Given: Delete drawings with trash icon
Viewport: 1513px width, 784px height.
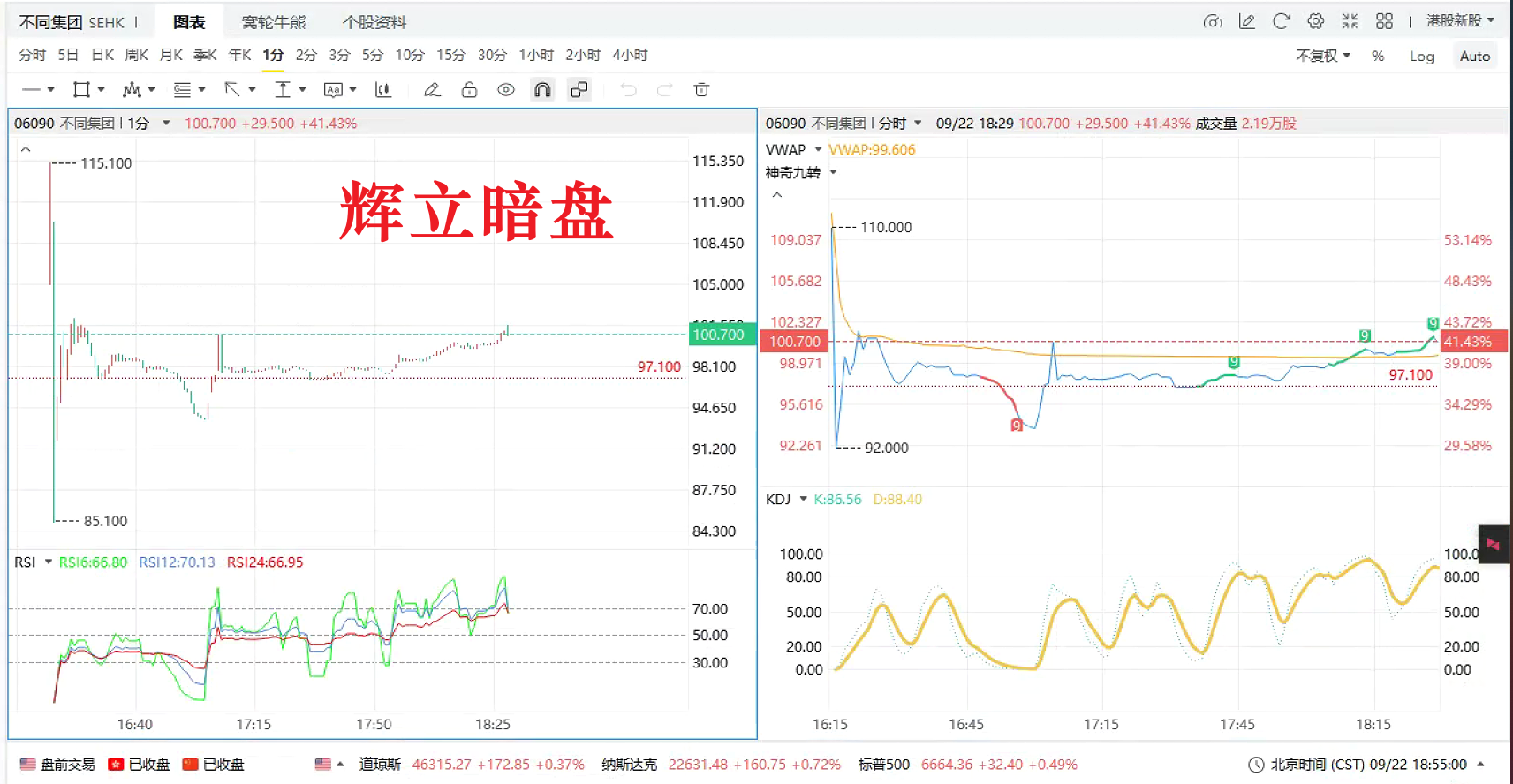Looking at the screenshot, I should click(701, 90).
